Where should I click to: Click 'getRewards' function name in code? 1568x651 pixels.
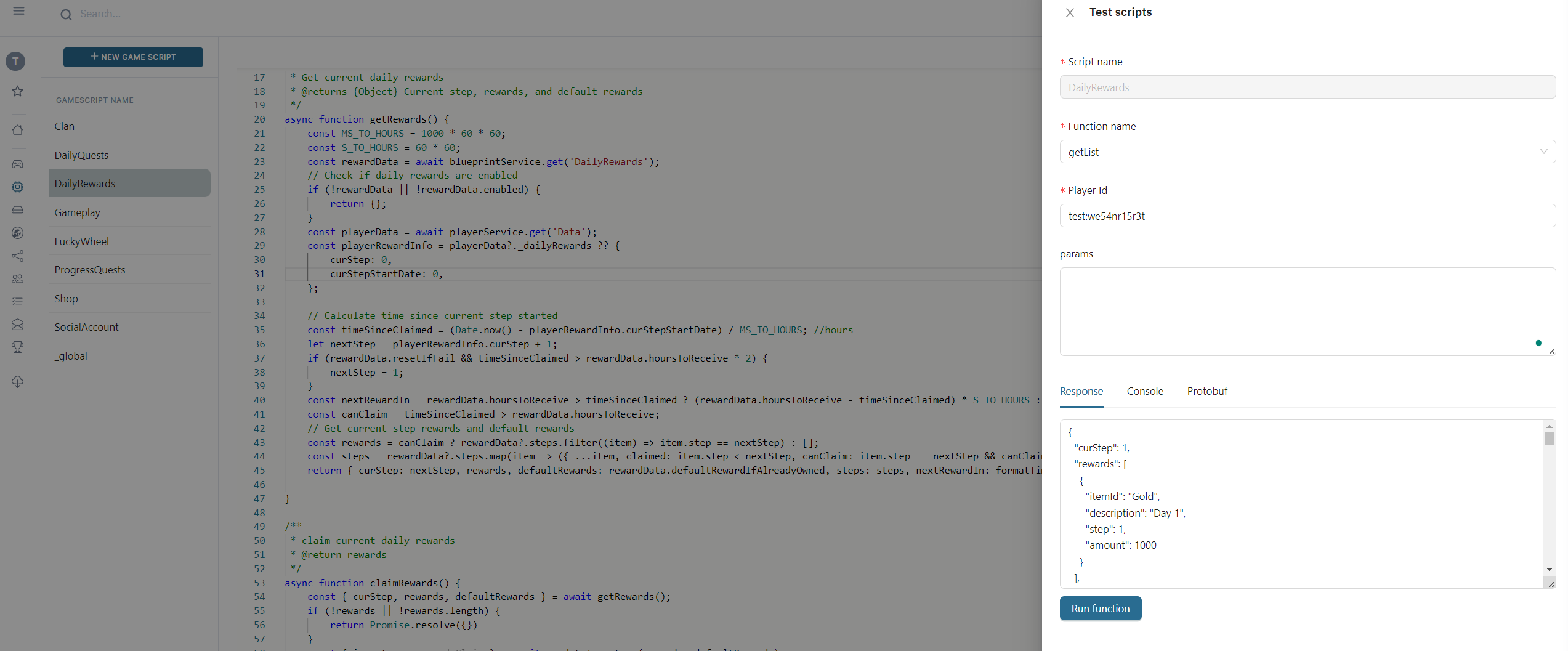click(x=398, y=119)
